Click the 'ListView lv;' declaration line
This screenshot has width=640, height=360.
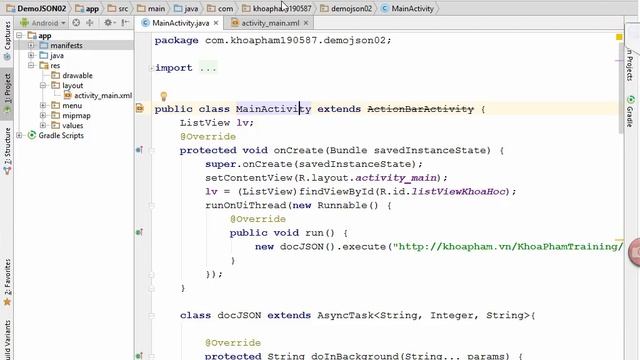coord(217,122)
